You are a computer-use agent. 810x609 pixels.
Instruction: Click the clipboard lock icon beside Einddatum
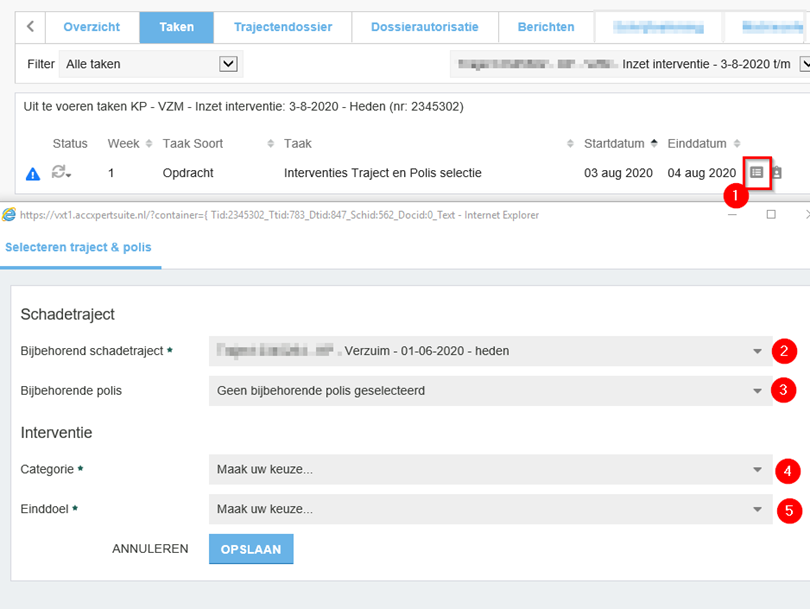tap(776, 173)
